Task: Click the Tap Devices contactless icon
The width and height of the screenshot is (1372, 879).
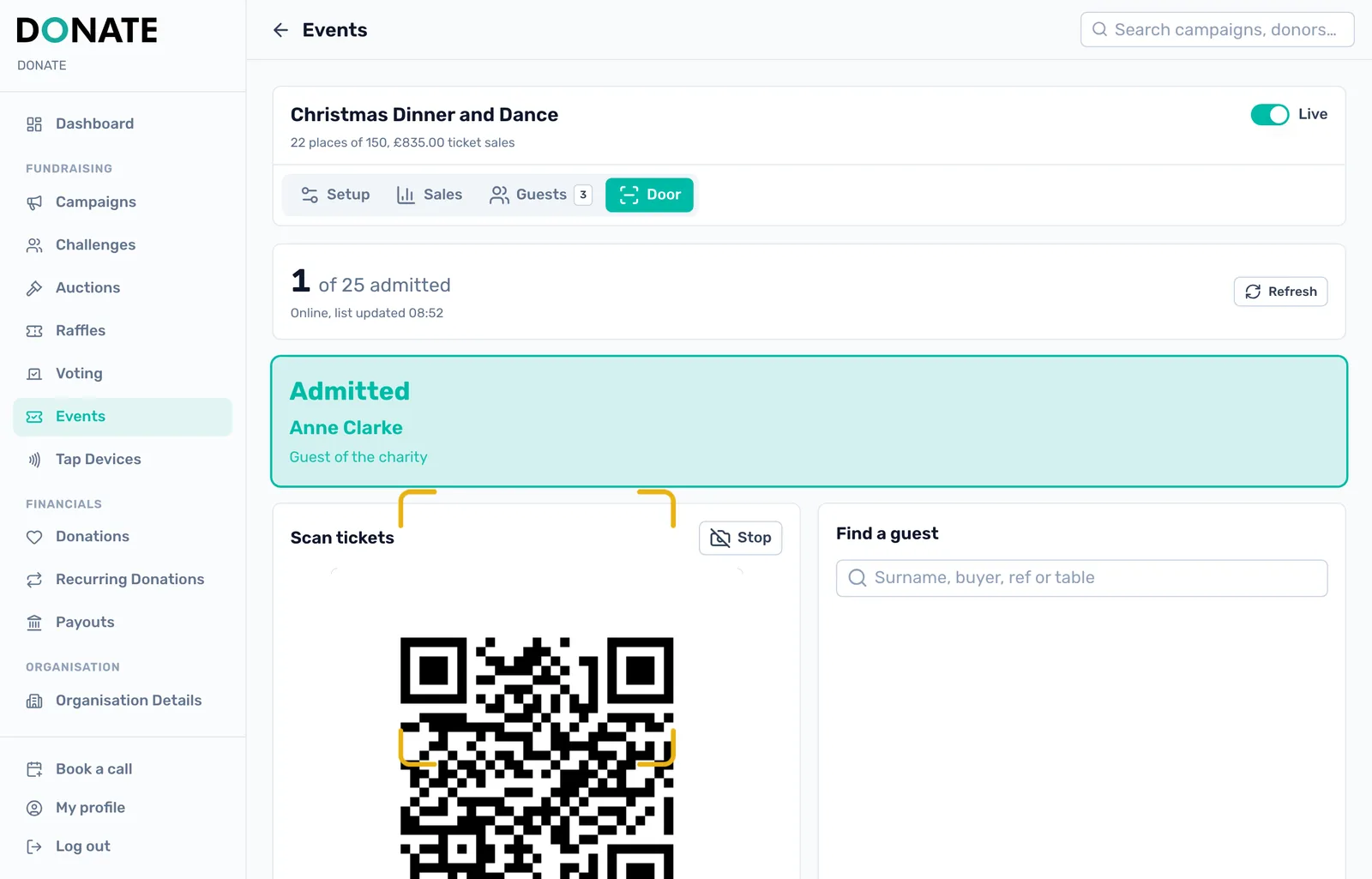Action: tap(34, 460)
